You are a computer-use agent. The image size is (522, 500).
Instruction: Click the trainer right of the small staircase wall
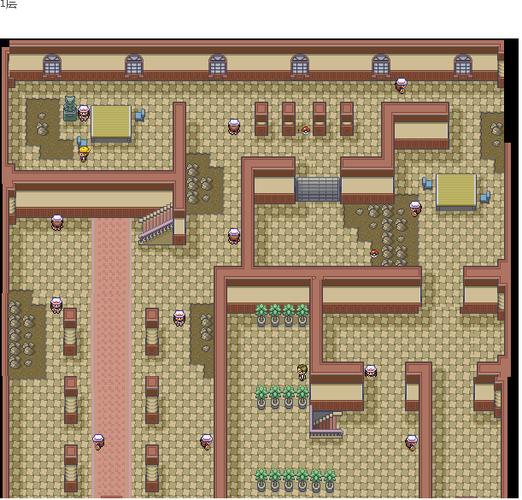(x=371, y=371)
